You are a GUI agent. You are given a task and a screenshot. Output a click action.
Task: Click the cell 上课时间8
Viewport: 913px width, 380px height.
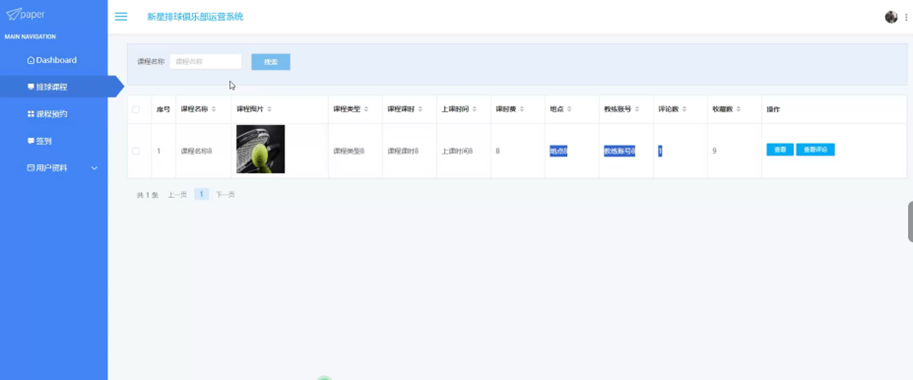pos(457,151)
